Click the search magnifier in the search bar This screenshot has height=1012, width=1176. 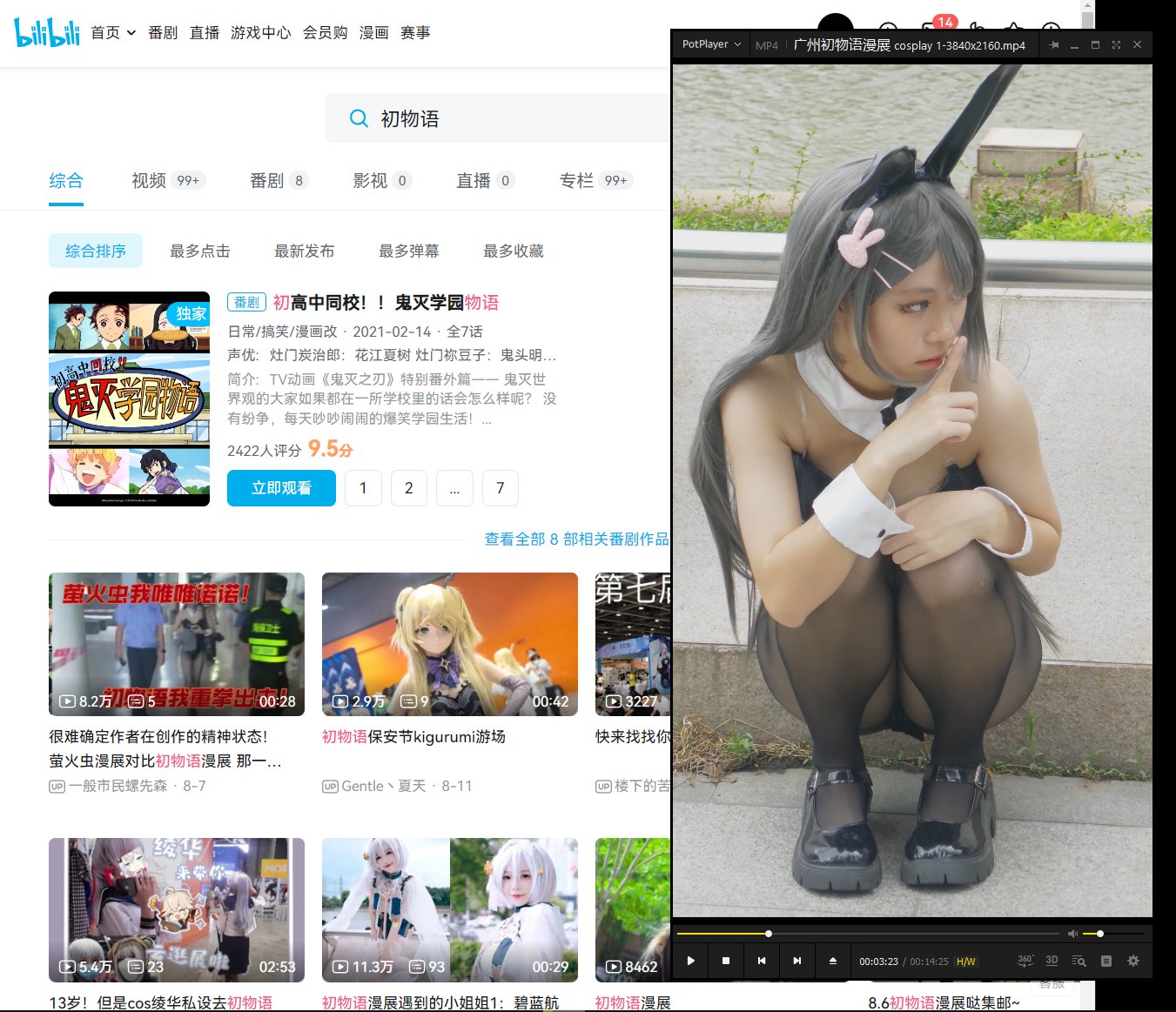point(359,117)
